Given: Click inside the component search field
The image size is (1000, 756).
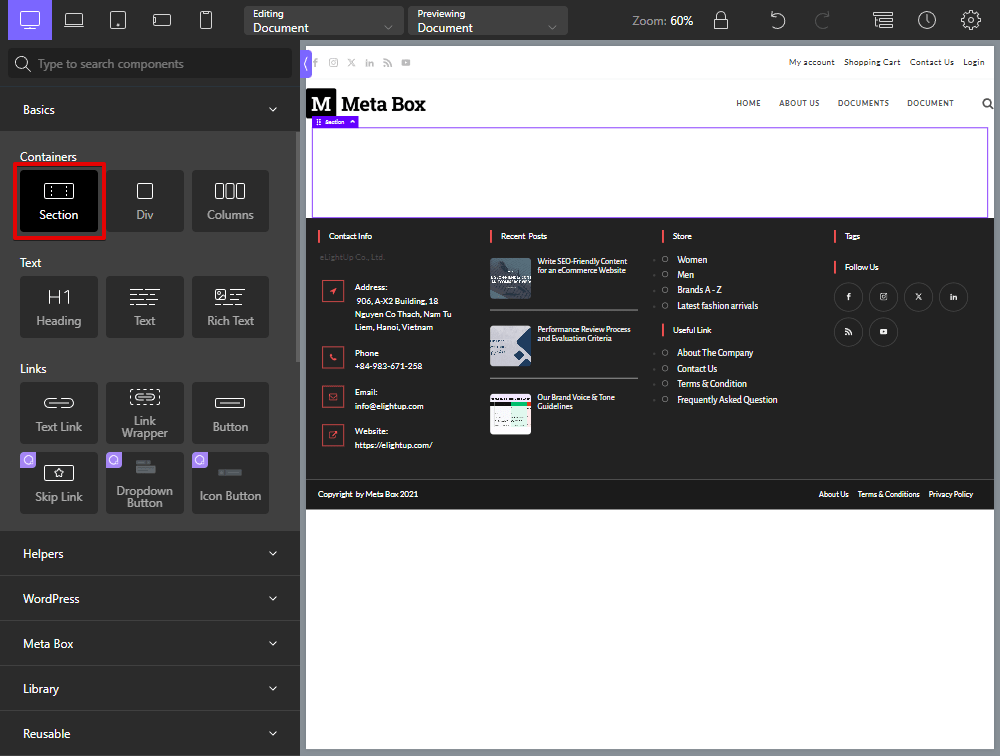Looking at the screenshot, I should [x=150, y=63].
